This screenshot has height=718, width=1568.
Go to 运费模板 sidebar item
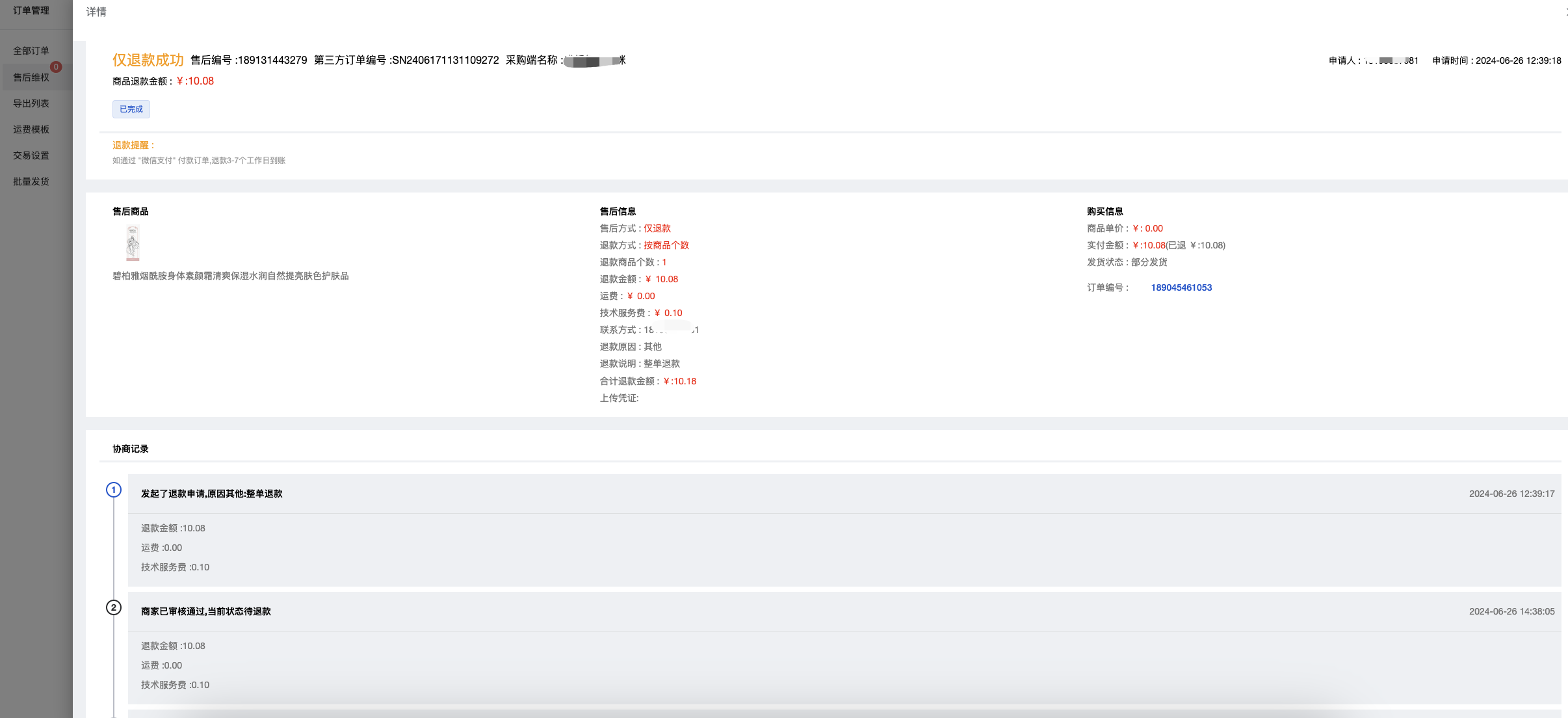(x=31, y=129)
